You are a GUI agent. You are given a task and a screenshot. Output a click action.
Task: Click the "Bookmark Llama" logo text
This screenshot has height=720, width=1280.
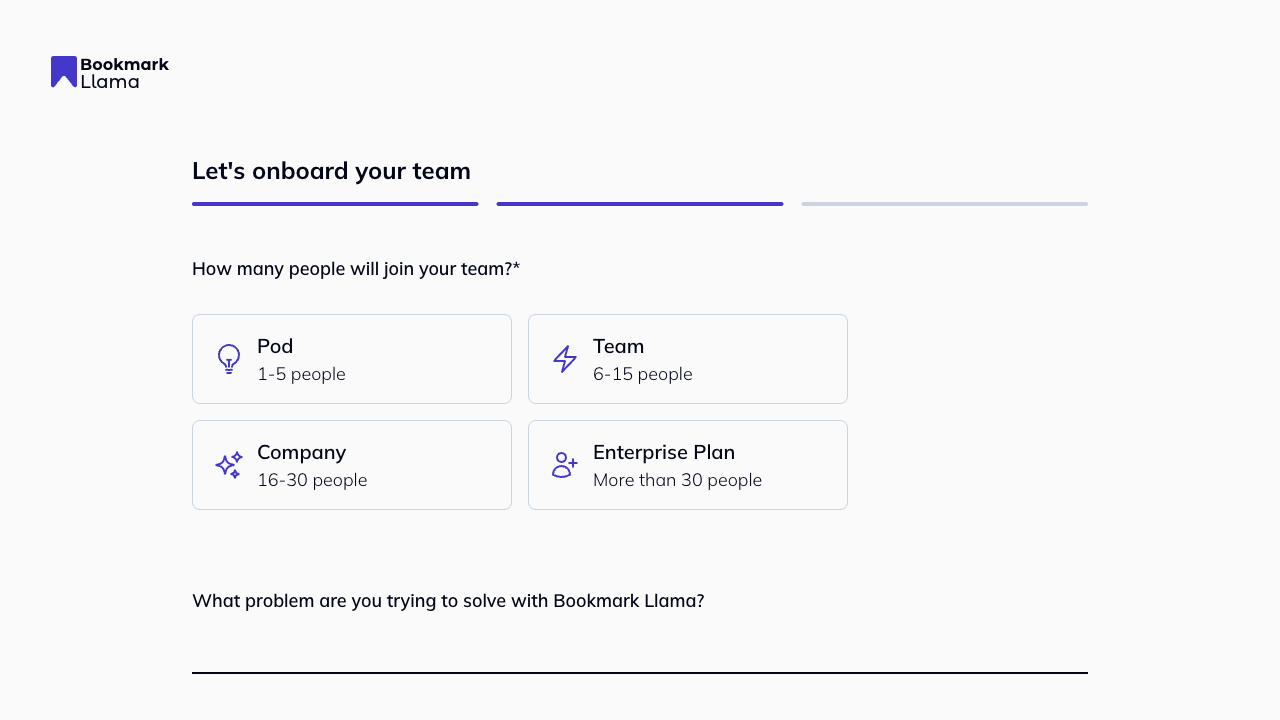coord(124,72)
